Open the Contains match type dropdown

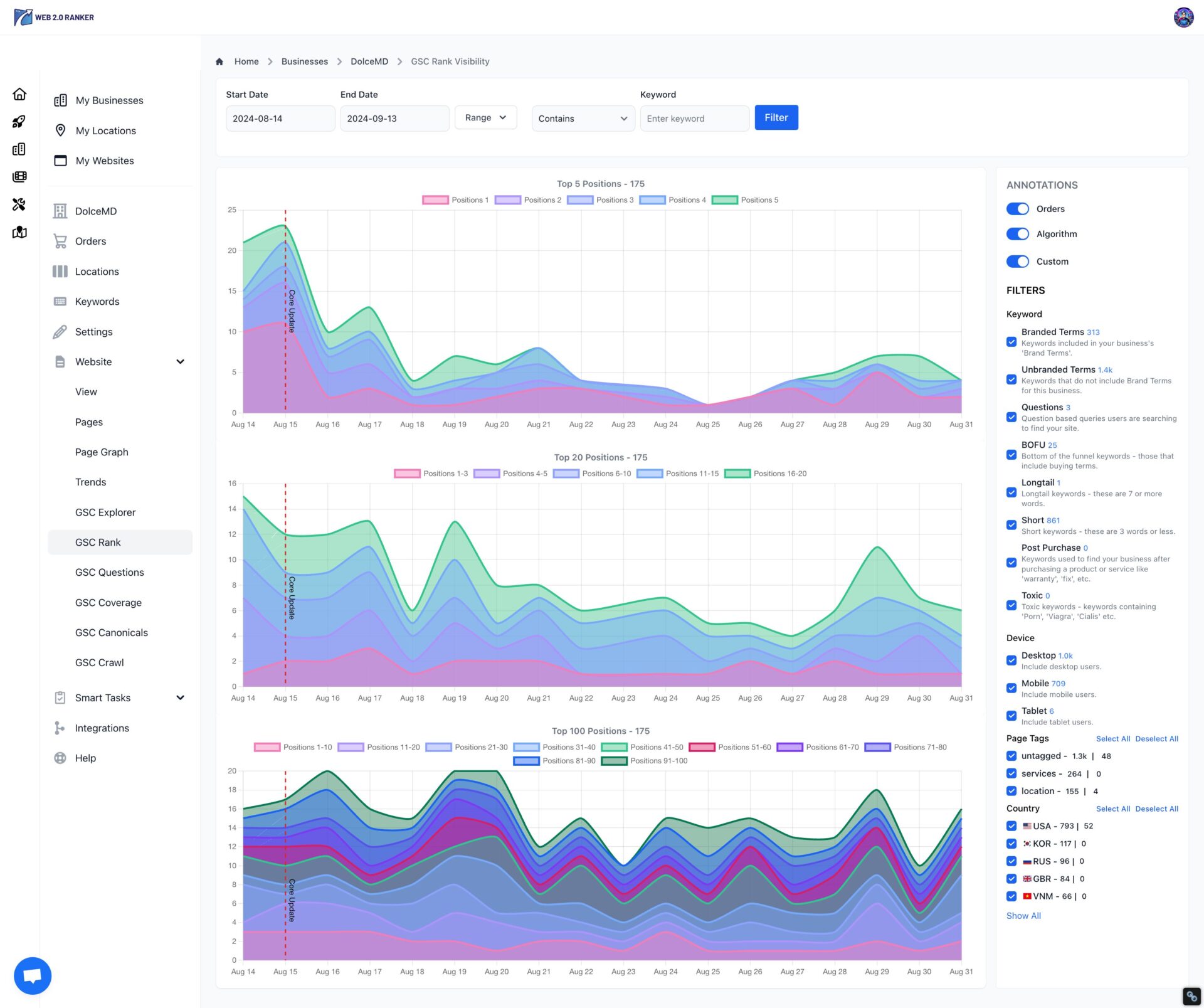coord(583,119)
